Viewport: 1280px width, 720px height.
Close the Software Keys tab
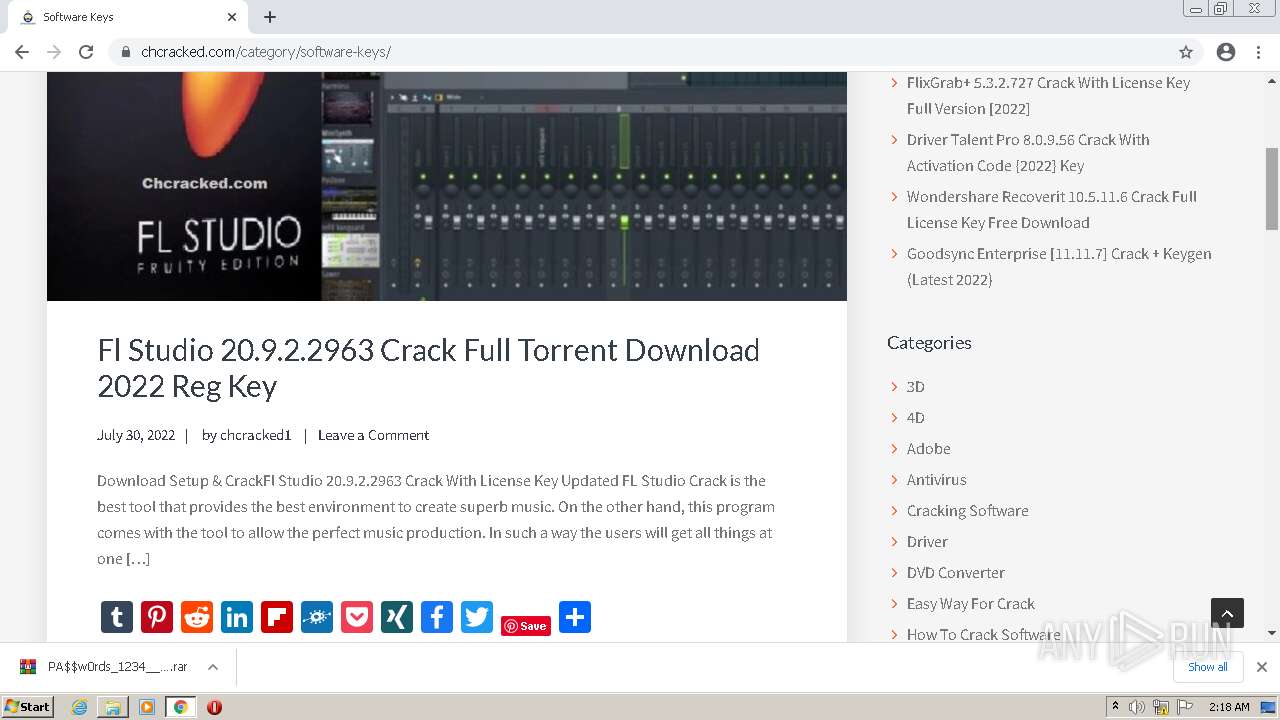(232, 17)
